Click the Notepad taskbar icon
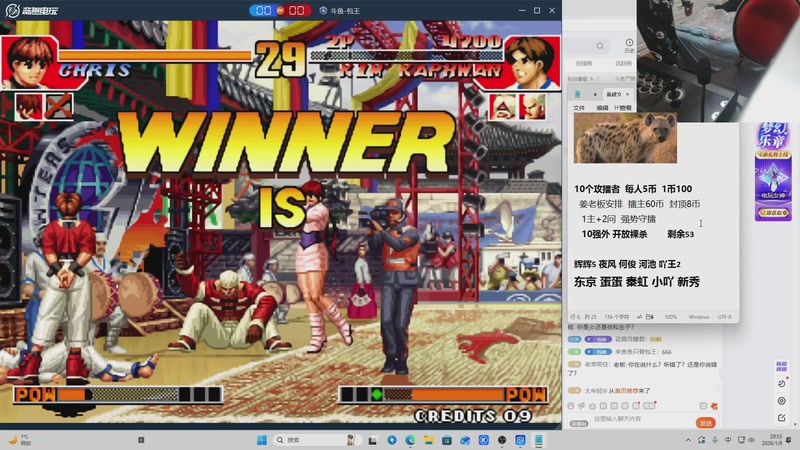Screen dimensions: 800x450 [538, 440]
